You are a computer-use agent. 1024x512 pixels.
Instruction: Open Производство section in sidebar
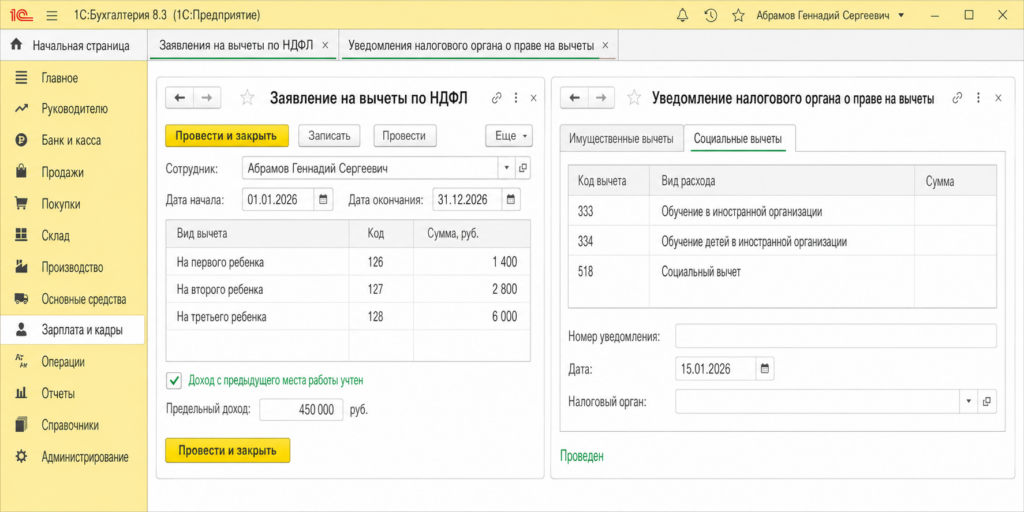click(73, 267)
